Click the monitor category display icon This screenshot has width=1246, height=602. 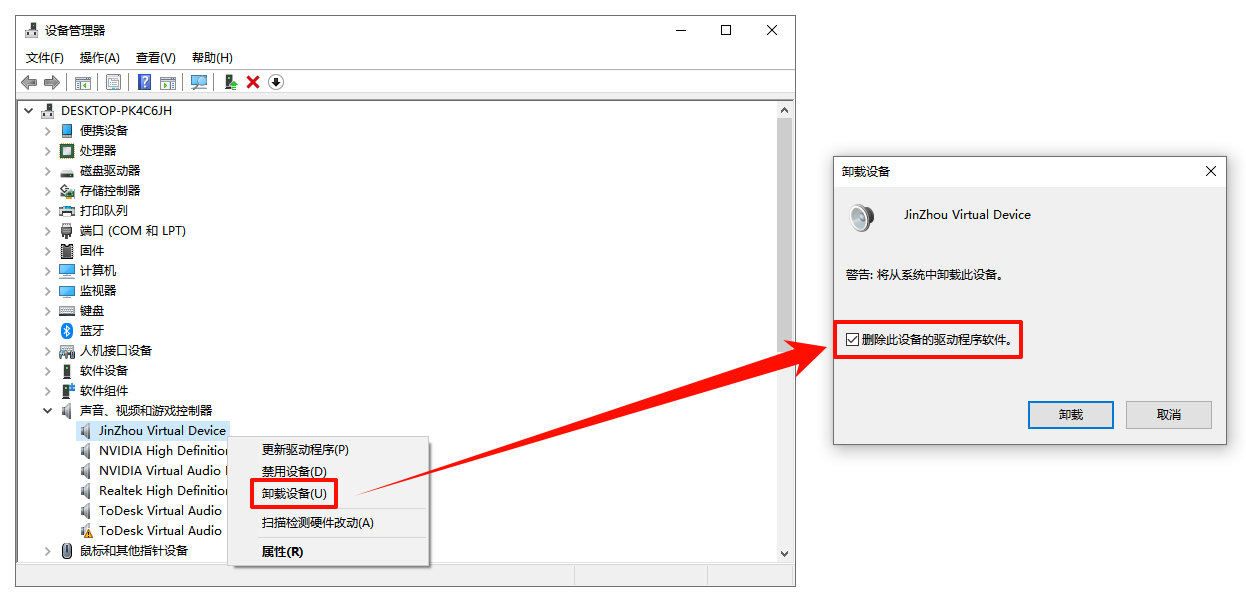pyautogui.click(x=67, y=291)
